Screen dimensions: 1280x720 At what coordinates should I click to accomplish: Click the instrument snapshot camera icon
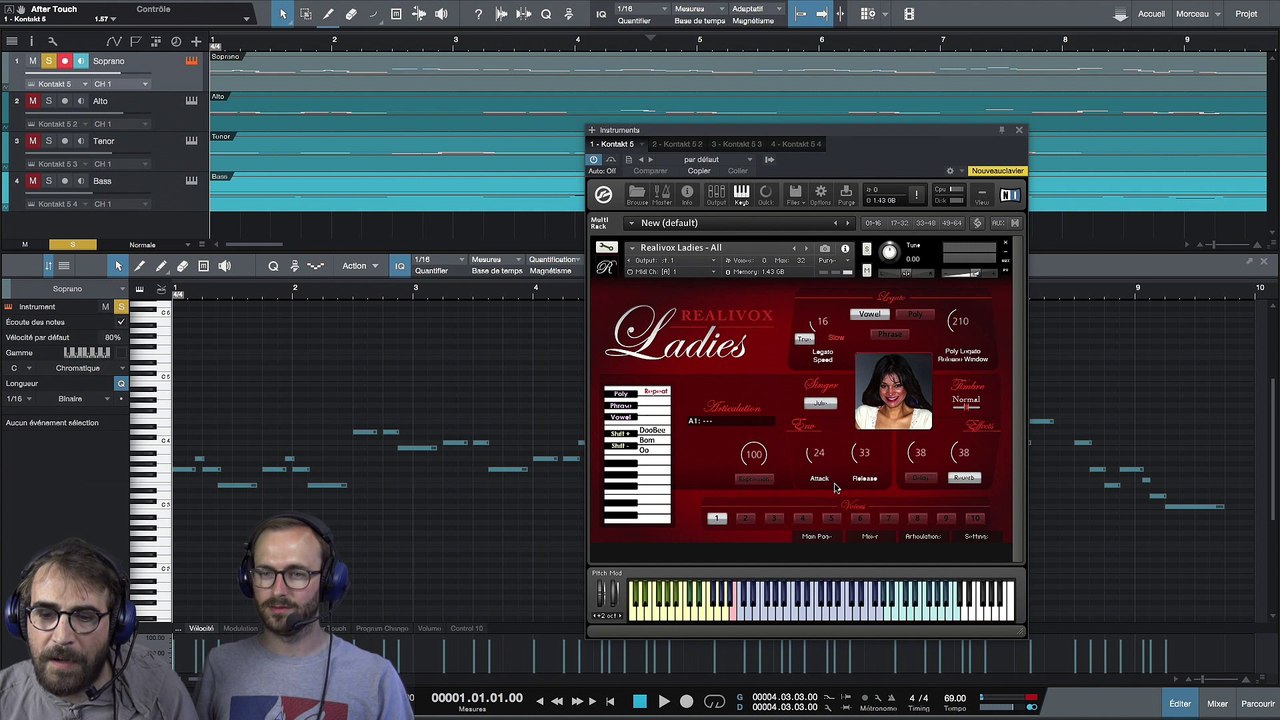click(825, 248)
